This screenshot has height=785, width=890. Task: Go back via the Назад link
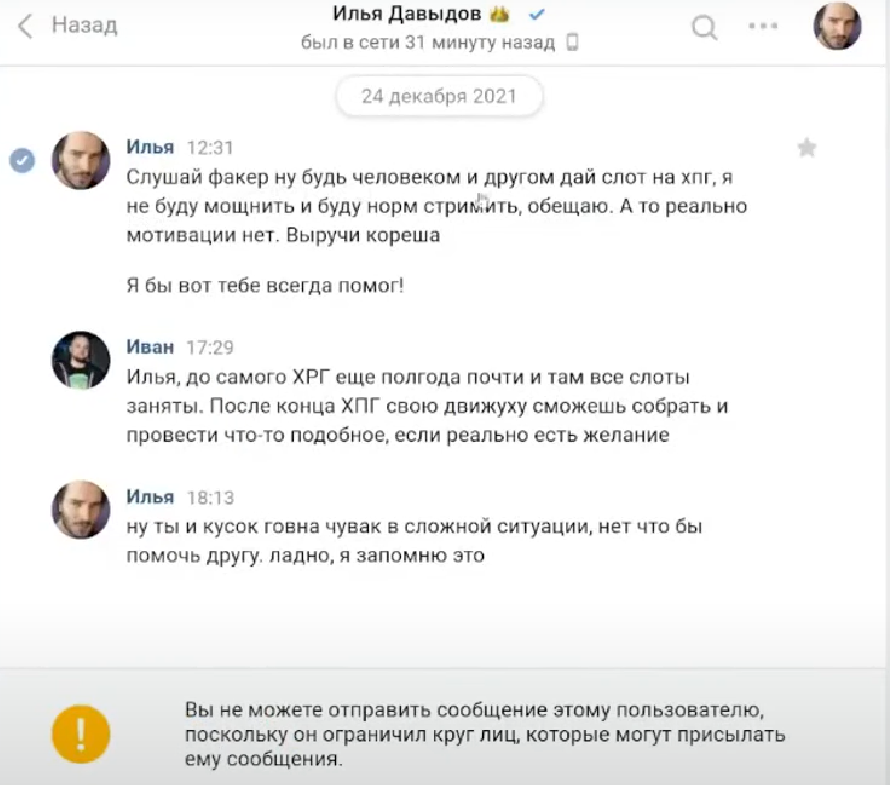tap(85, 25)
